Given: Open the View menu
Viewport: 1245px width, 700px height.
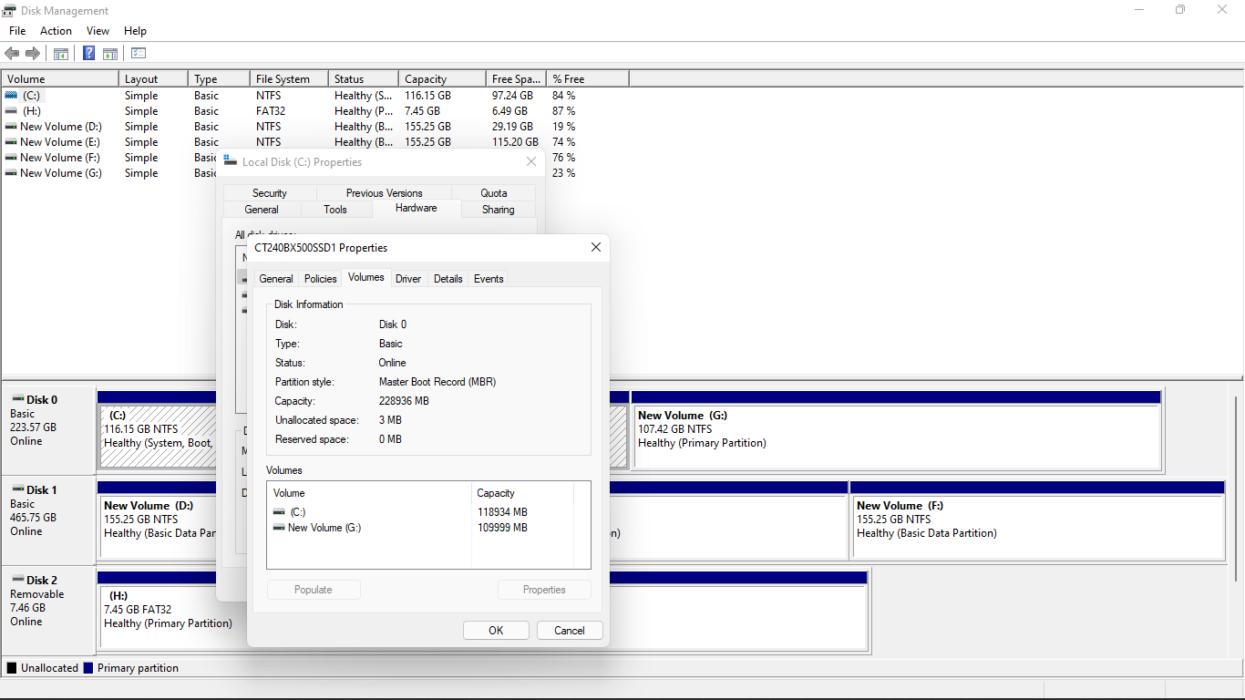Looking at the screenshot, I should [x=98, y=31].
